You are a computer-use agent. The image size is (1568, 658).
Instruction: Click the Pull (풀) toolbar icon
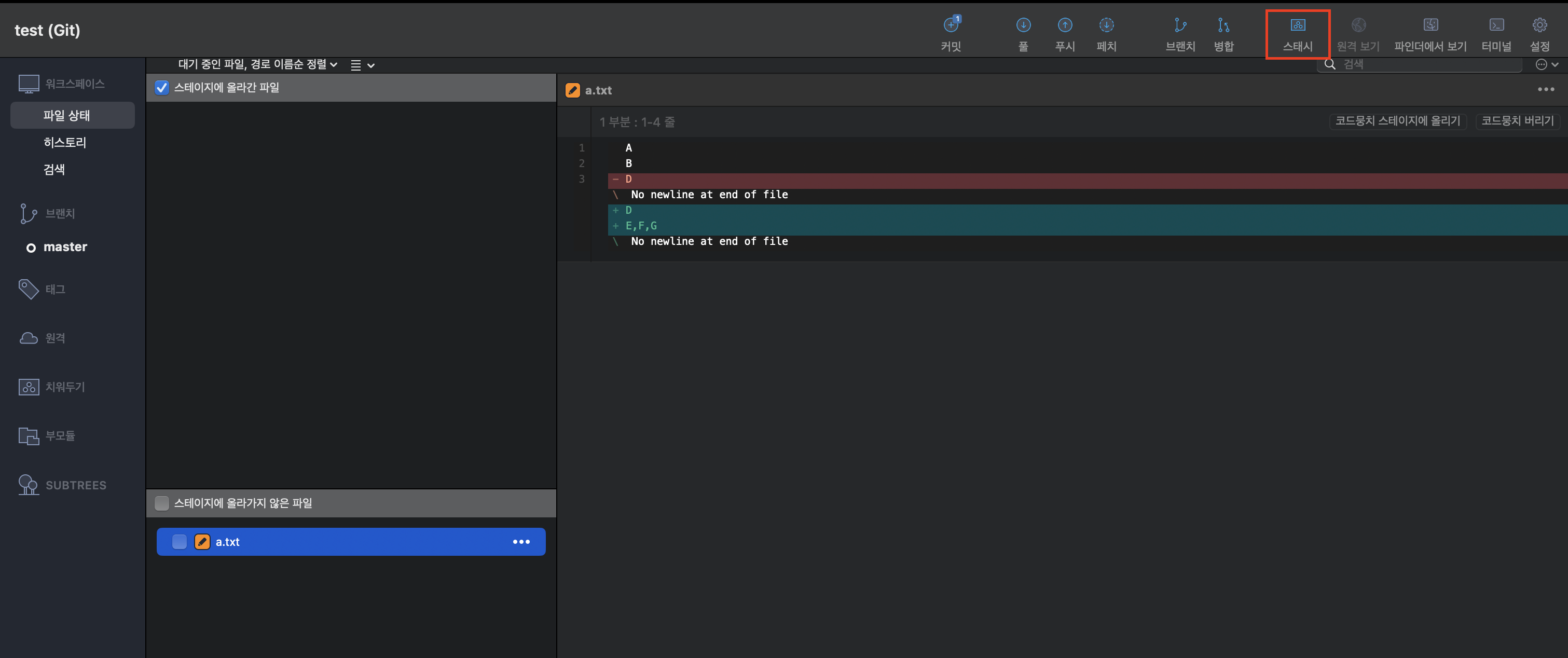1023,25
